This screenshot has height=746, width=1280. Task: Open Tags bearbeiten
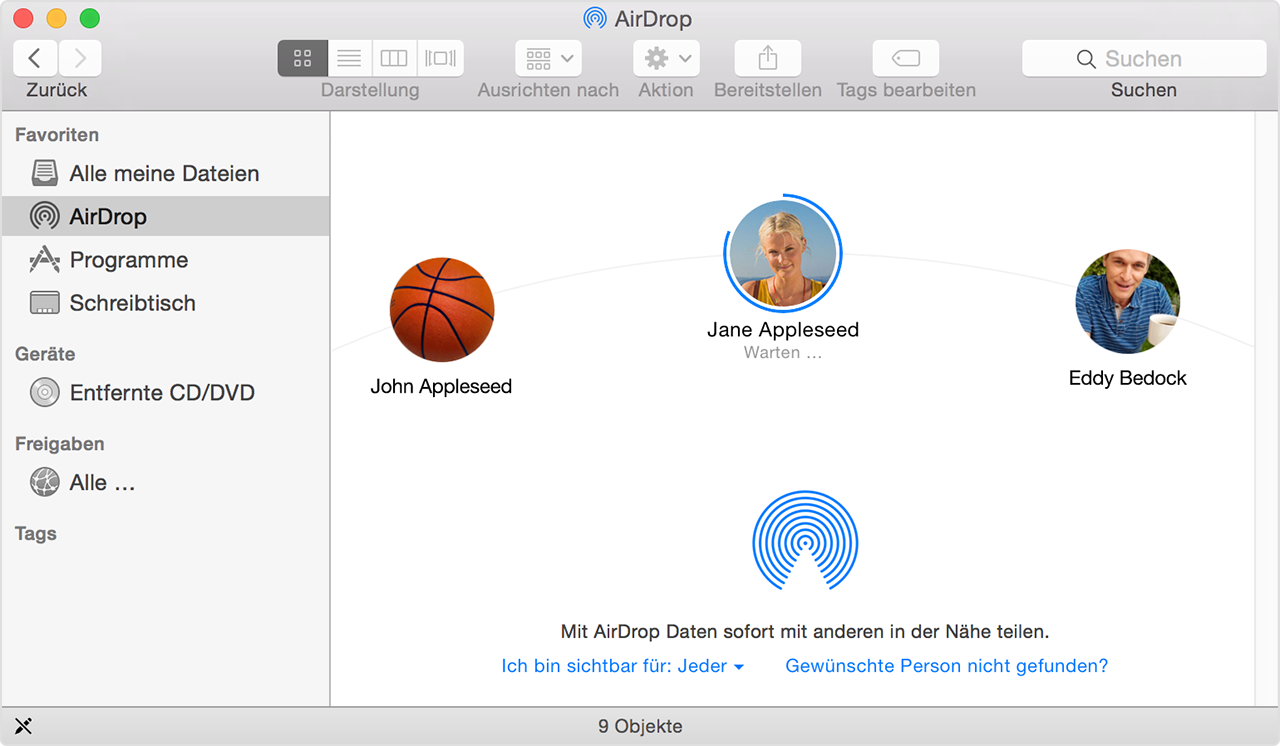(905, 58)
